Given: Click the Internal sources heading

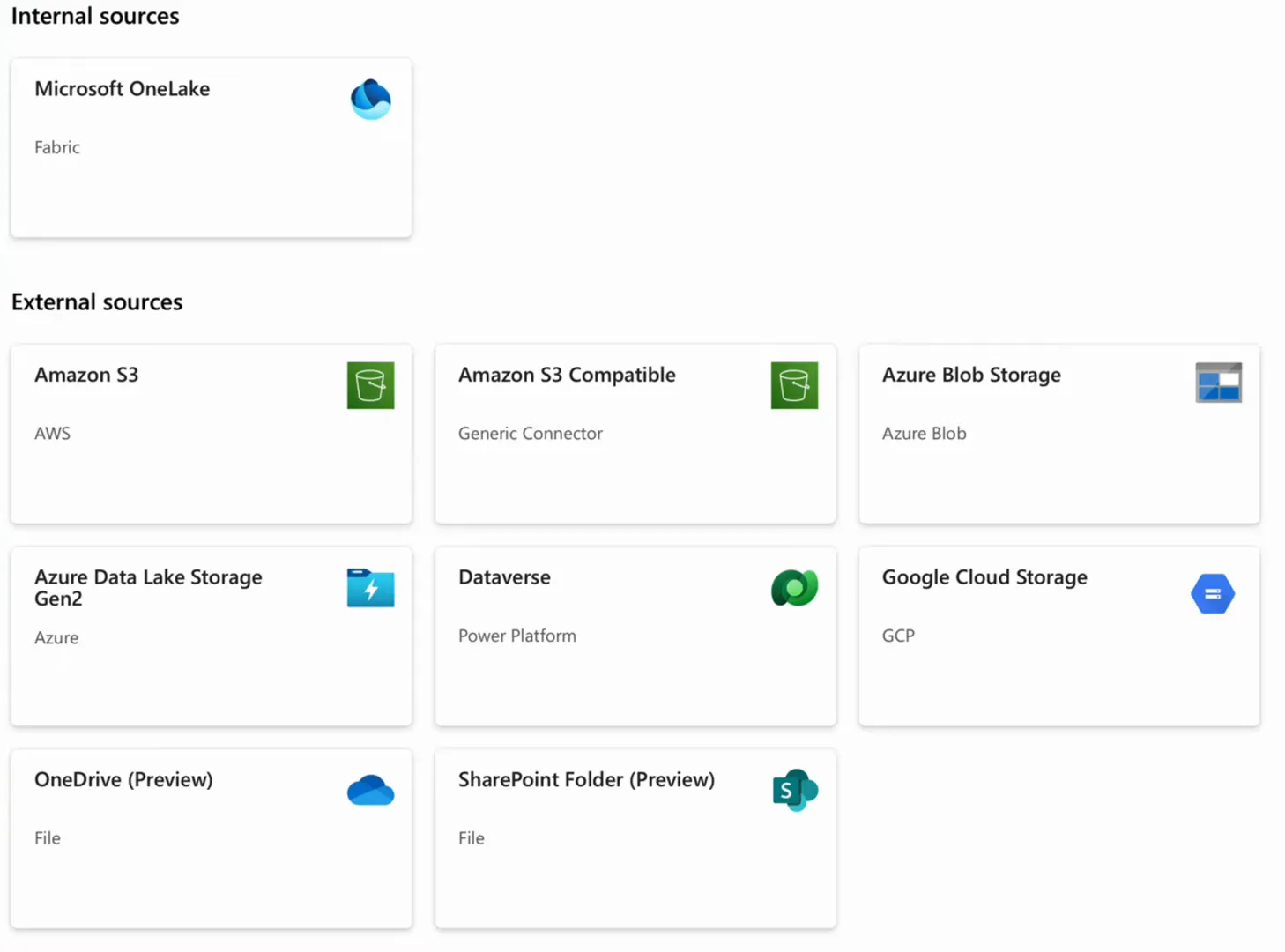Looking at the screenshot, I should coord(95,17).
